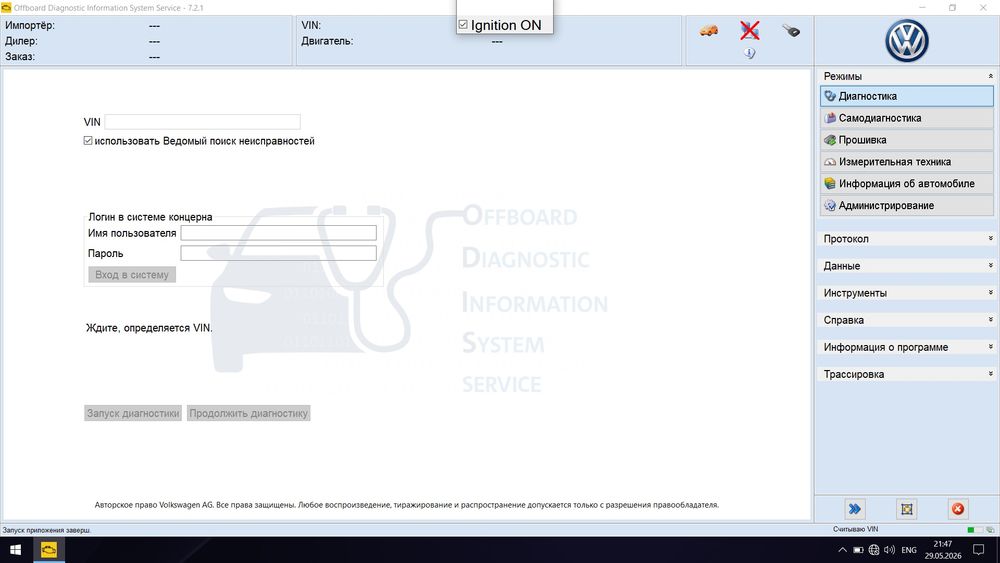Click the speaker volume tray icon
Image resolution: width=1000 pixels, height=563 pixels.
pos(890,550)
